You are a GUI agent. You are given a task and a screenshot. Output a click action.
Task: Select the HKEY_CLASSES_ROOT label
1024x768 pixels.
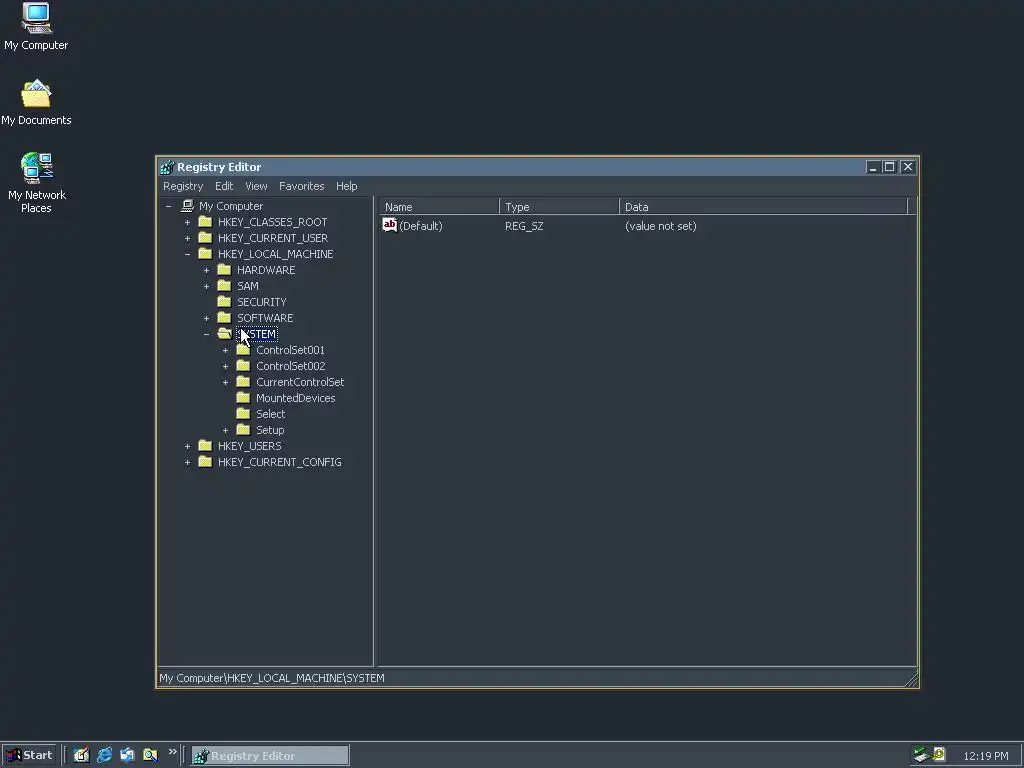[272, 222]
